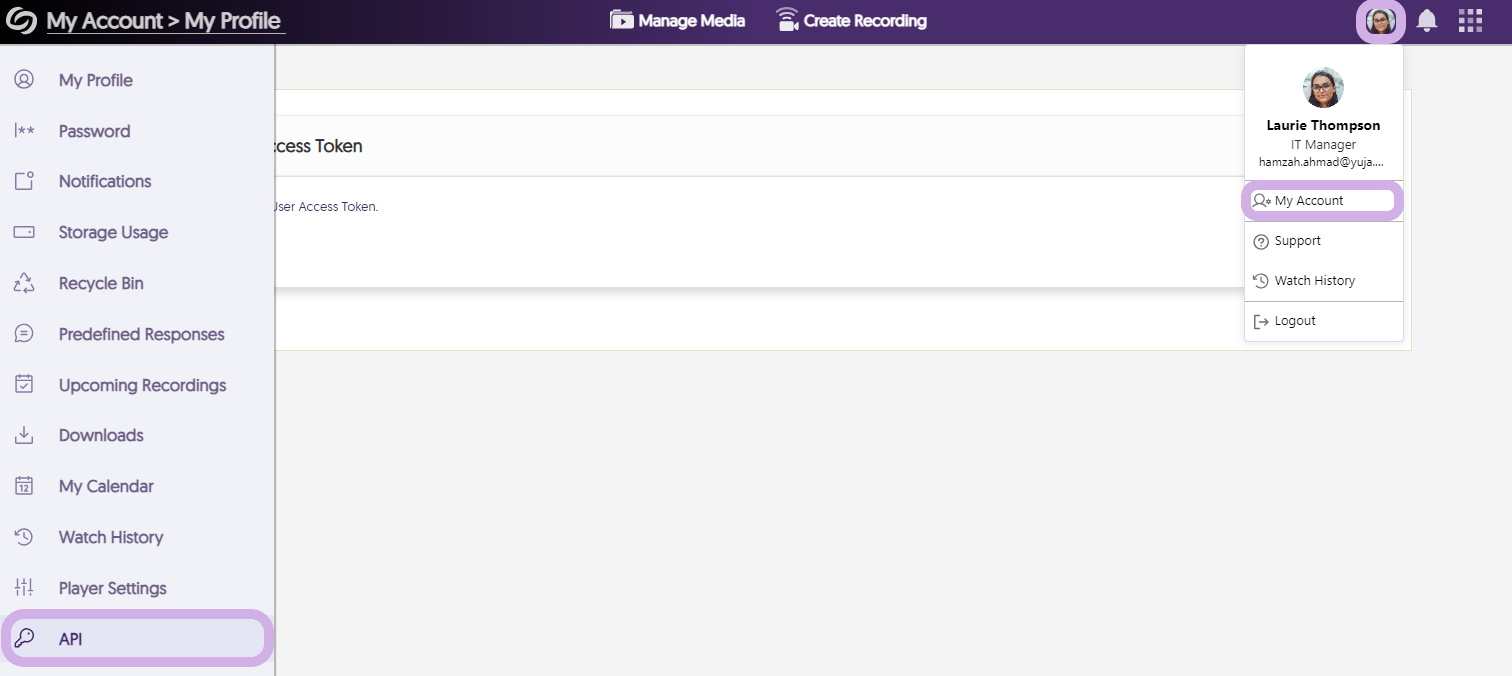Choose Support in the user menu

(1297, 241)
